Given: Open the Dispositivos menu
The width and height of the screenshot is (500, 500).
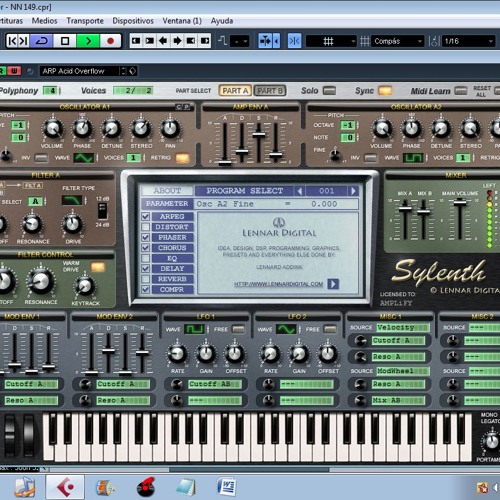Looking at the screenshot, I should pyautogui.click(x=133, y=21).
